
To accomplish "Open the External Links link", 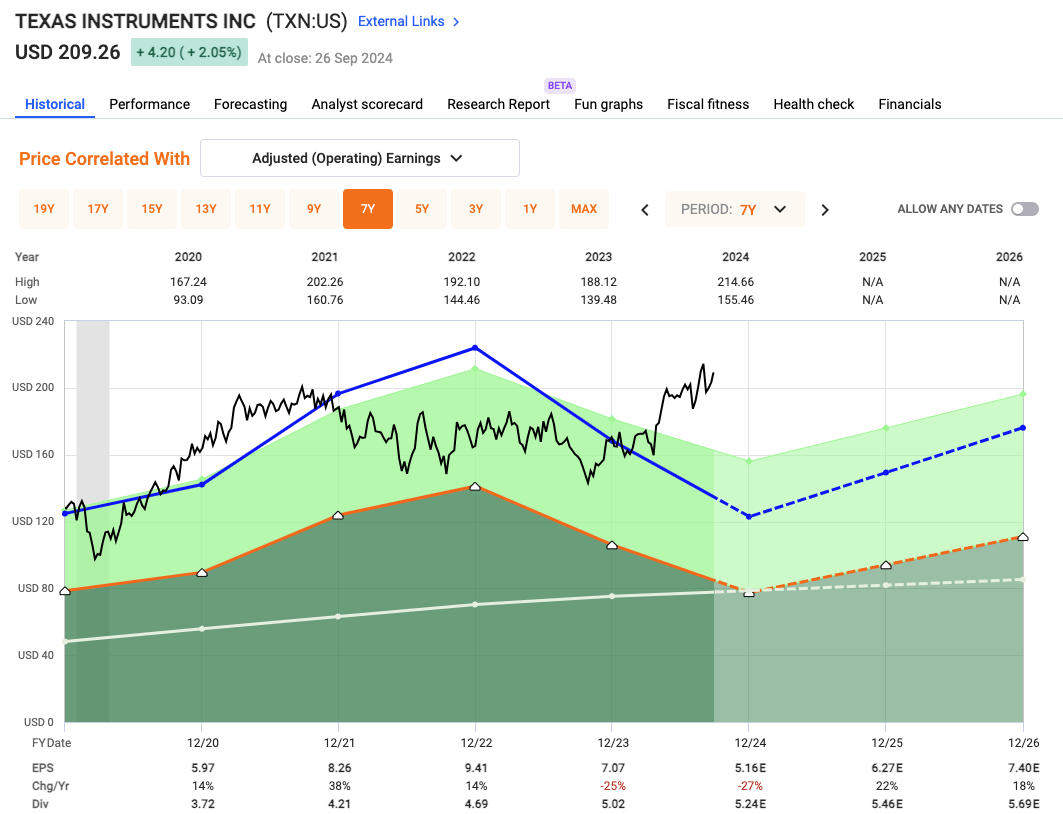I will click(400, 21).
